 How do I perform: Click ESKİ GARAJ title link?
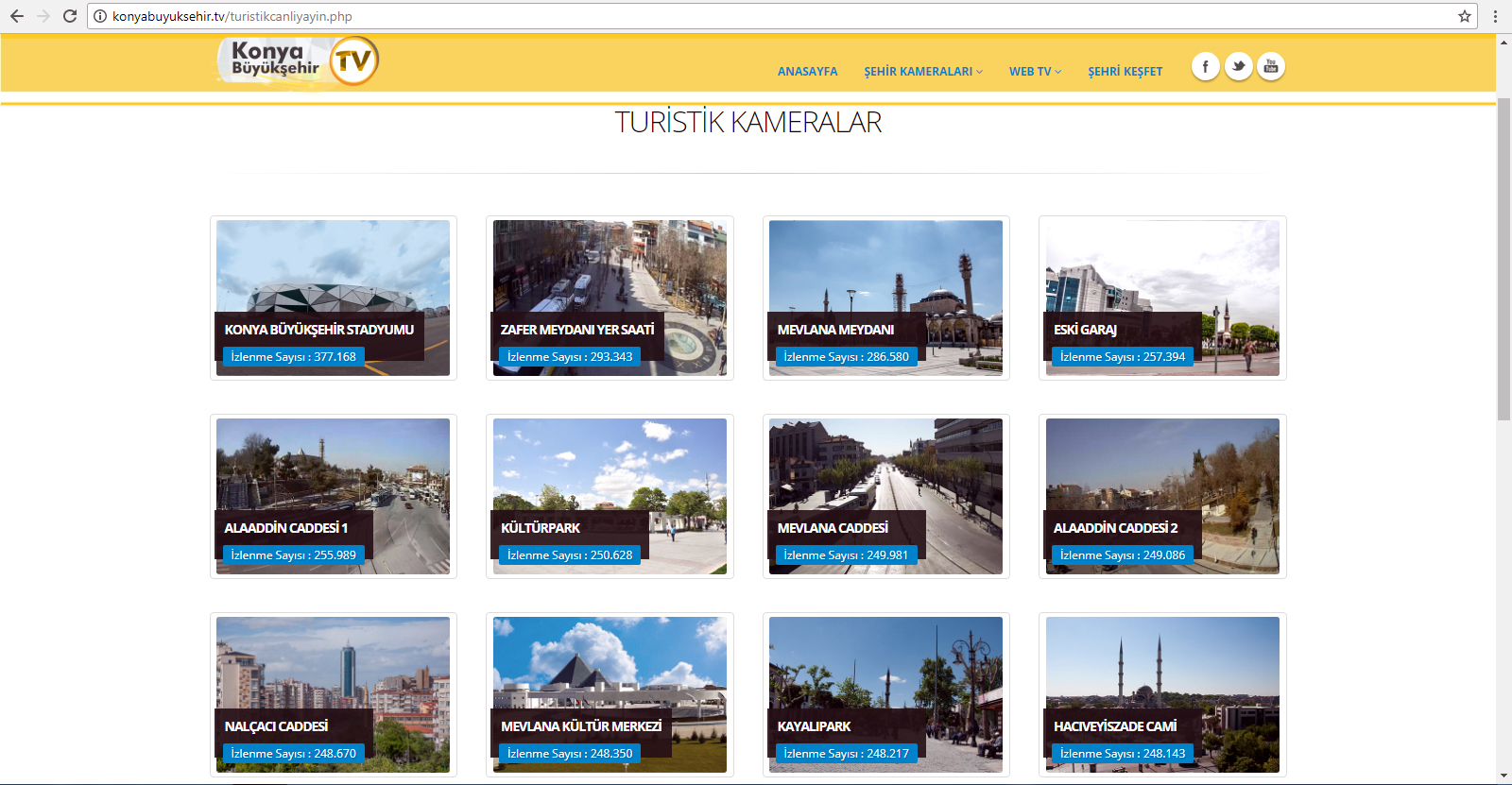point(1085,330)
